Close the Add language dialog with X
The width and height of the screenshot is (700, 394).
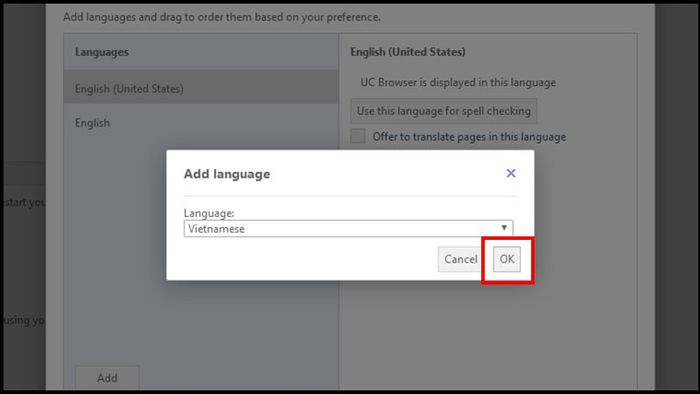coord(511,173)
